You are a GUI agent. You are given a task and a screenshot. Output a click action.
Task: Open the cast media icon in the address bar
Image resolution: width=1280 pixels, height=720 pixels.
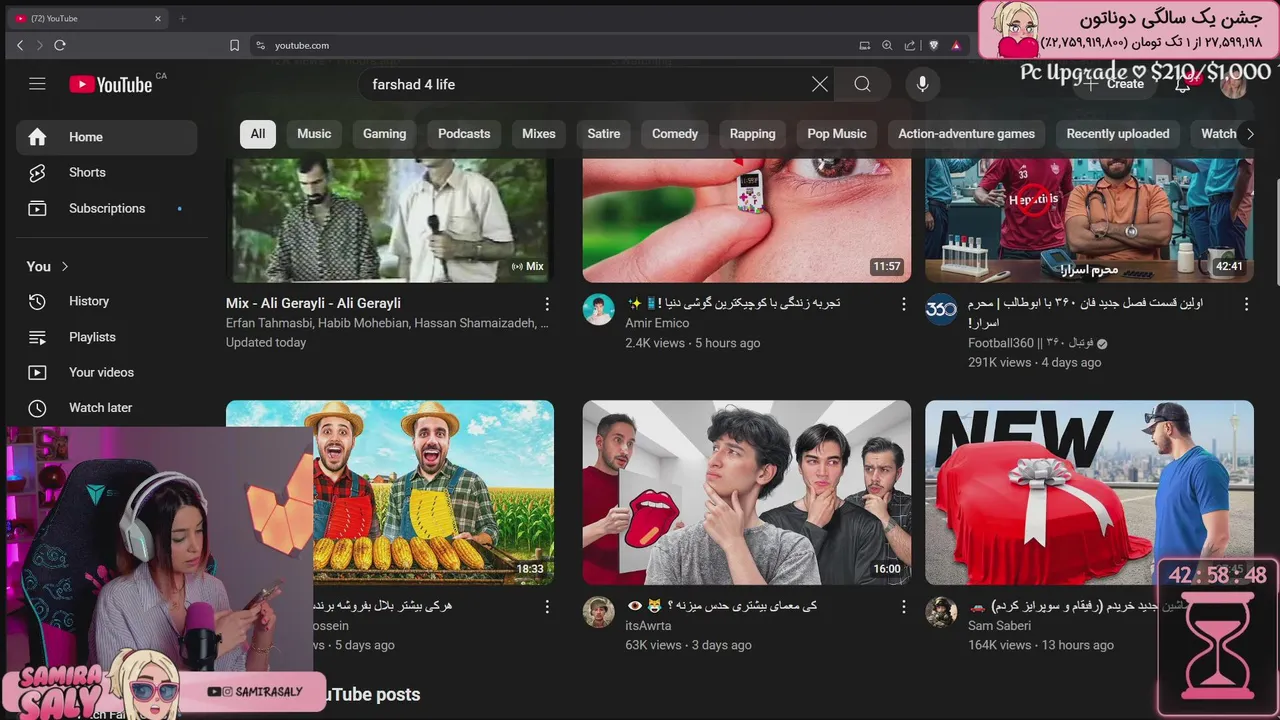(865, 45)
